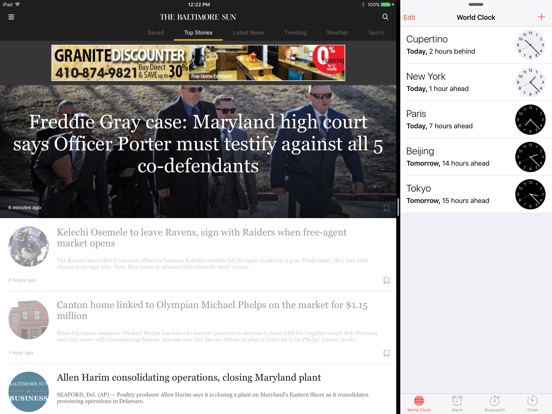Open the Granite Discounter banner ad
Viewport: 552px width, 414px height.
tap(198, 63)
